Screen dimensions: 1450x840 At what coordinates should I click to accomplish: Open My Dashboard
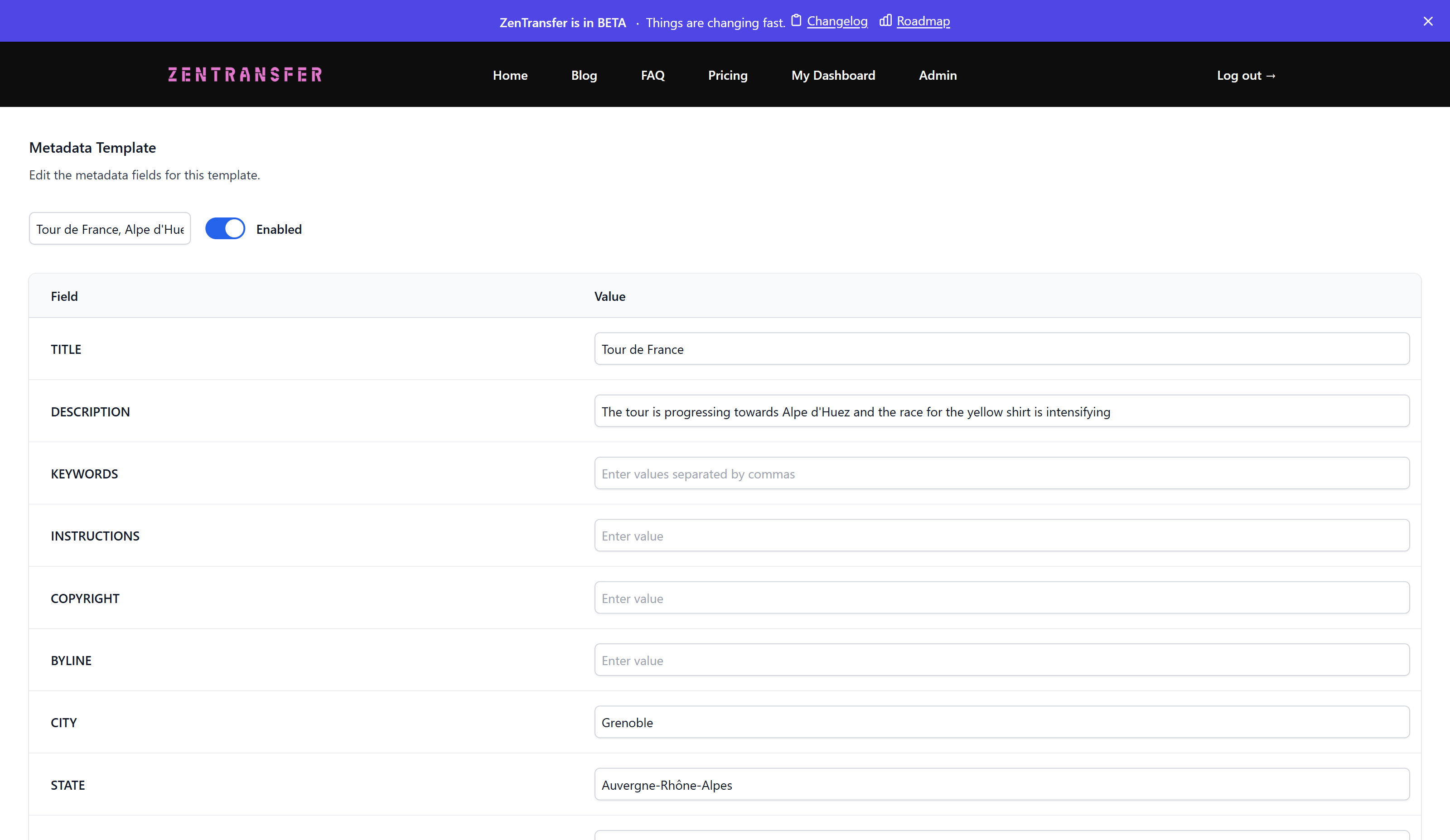coord(832,75)
